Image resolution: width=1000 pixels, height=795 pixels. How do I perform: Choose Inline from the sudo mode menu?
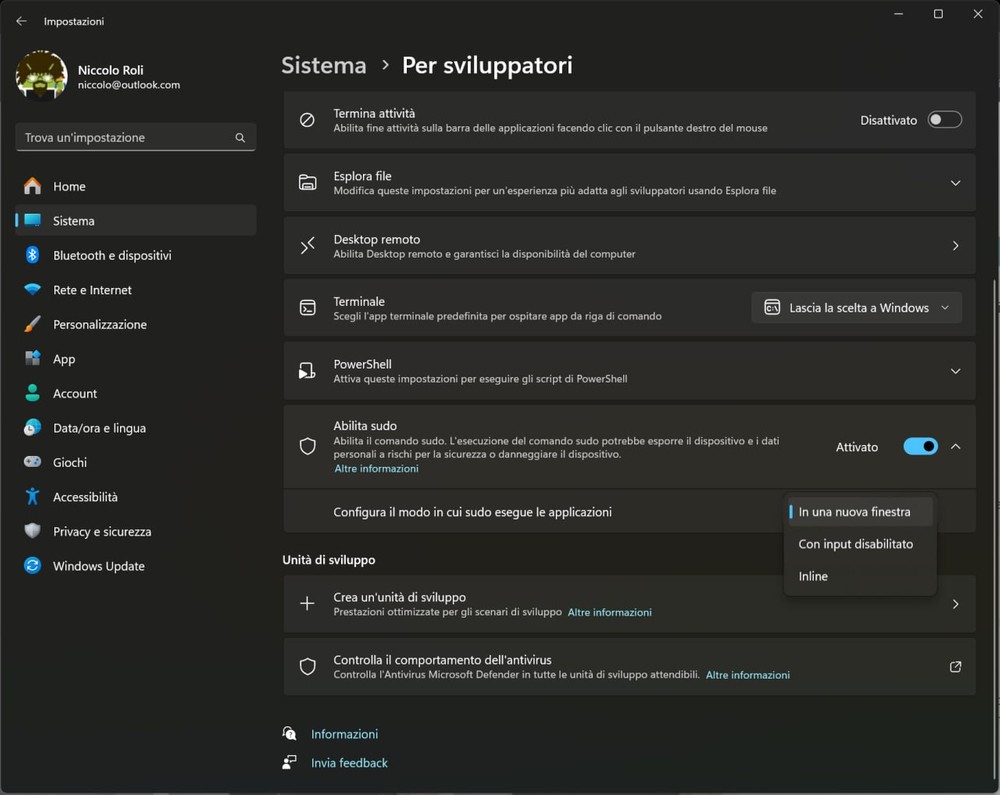(813, 576)
